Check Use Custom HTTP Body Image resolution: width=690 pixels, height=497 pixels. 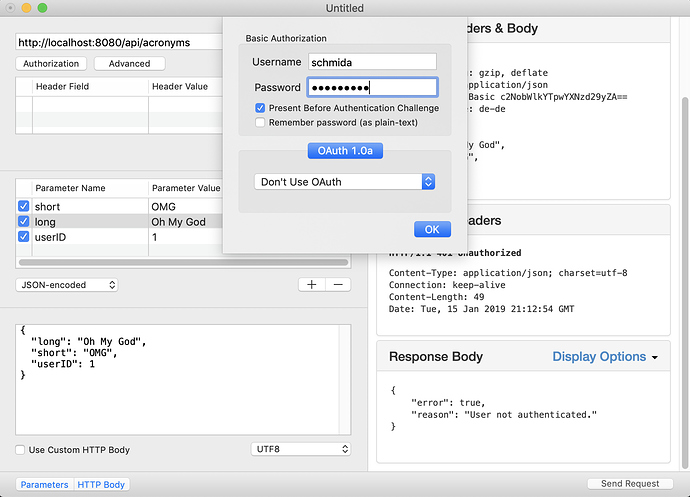coord(20,450)
